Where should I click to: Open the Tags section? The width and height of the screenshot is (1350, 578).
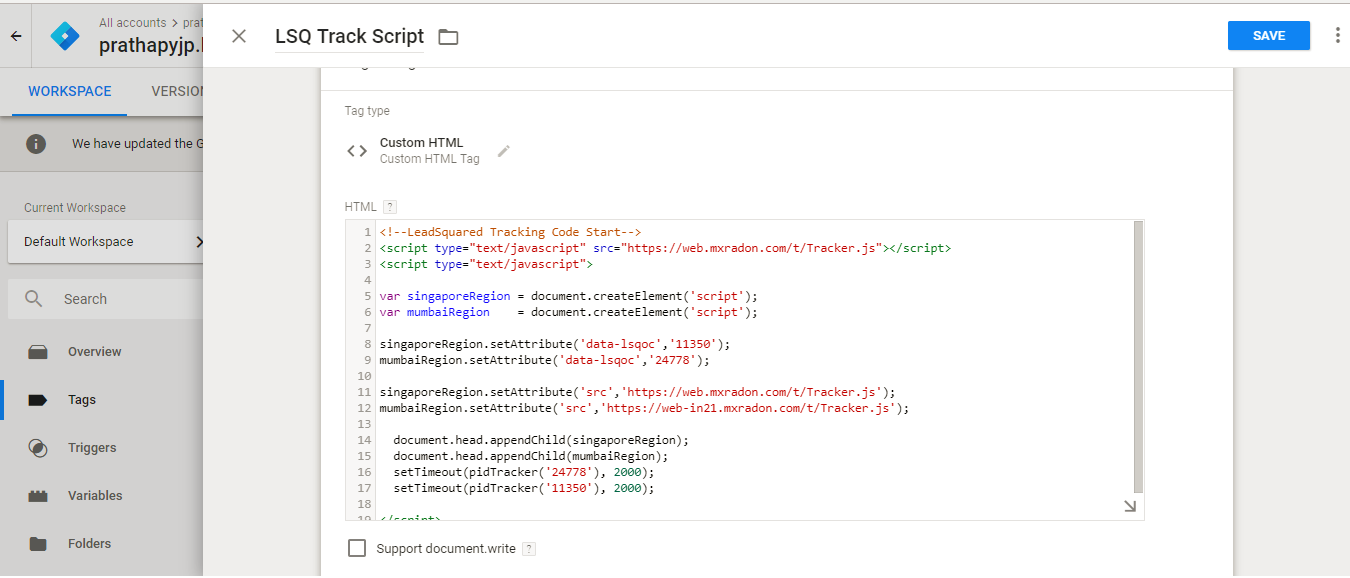(x=82, y=400)
